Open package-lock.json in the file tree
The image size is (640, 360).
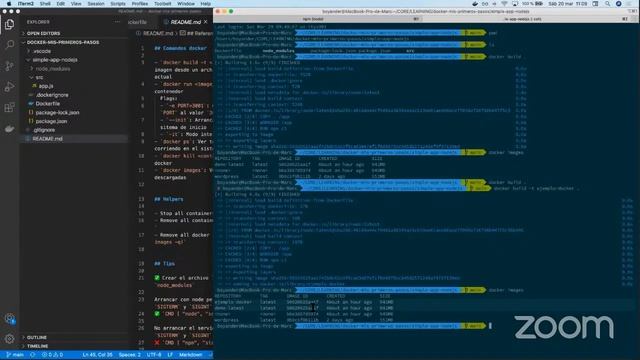point(57,113)
